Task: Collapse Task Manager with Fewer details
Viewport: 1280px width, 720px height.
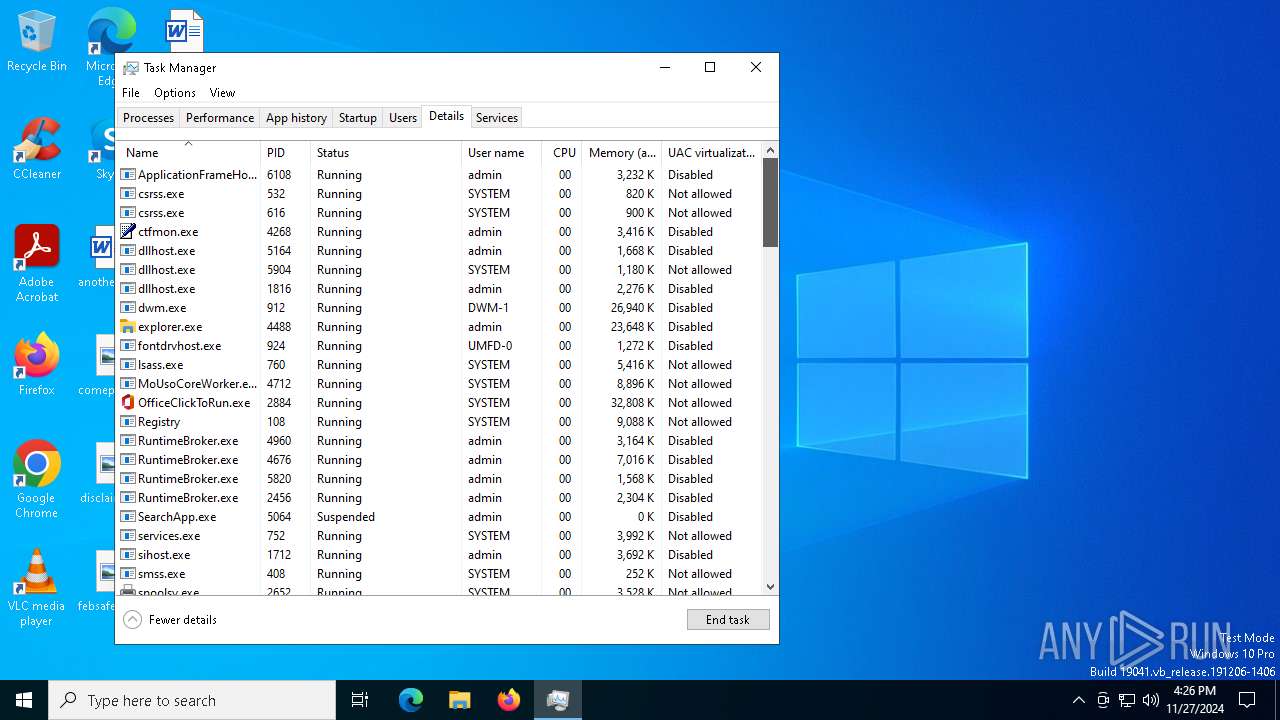Action: [x=170, y=620]
